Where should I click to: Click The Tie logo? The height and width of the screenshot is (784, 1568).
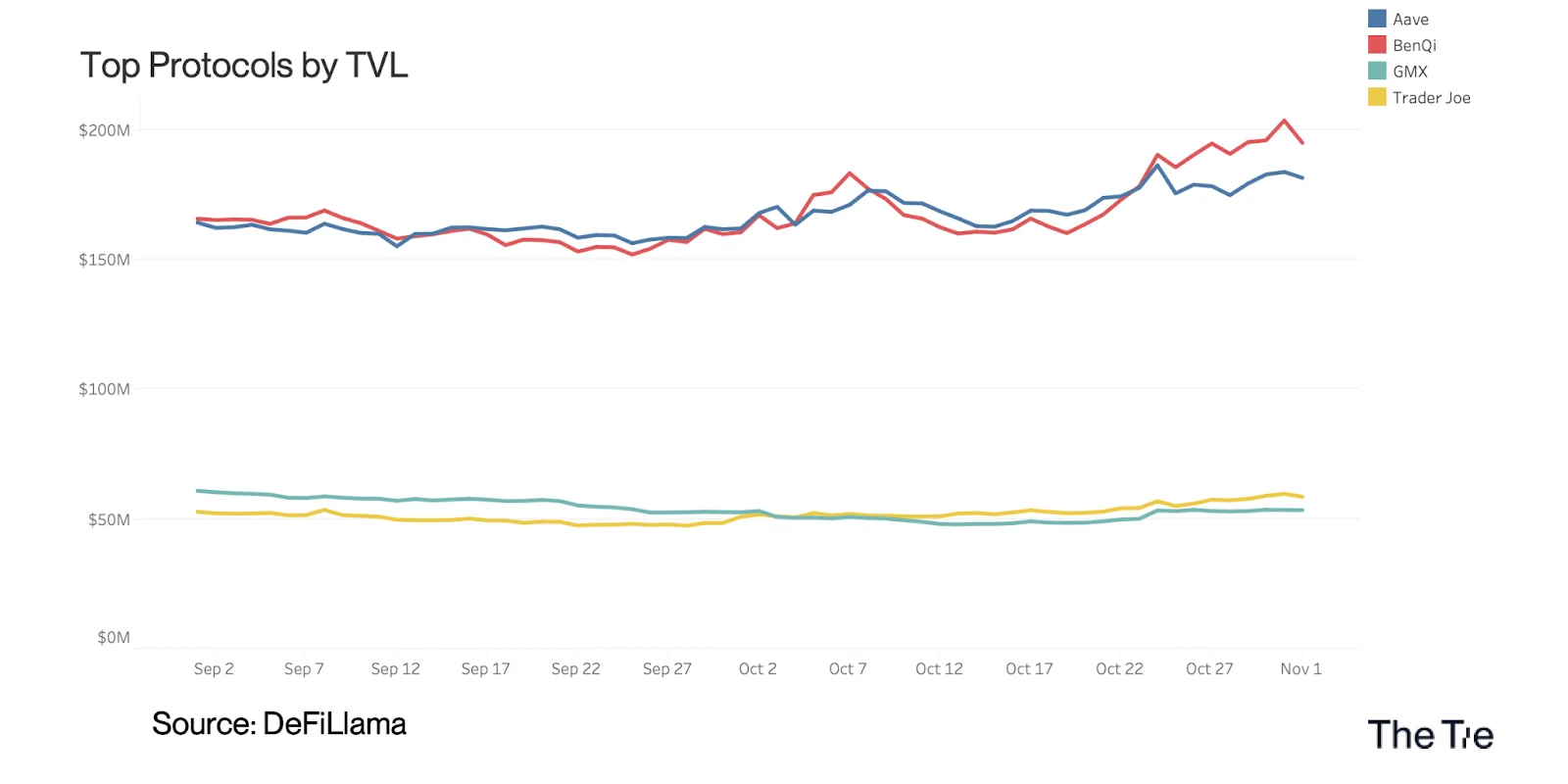pyautogui.click(x=1430, y=735)
